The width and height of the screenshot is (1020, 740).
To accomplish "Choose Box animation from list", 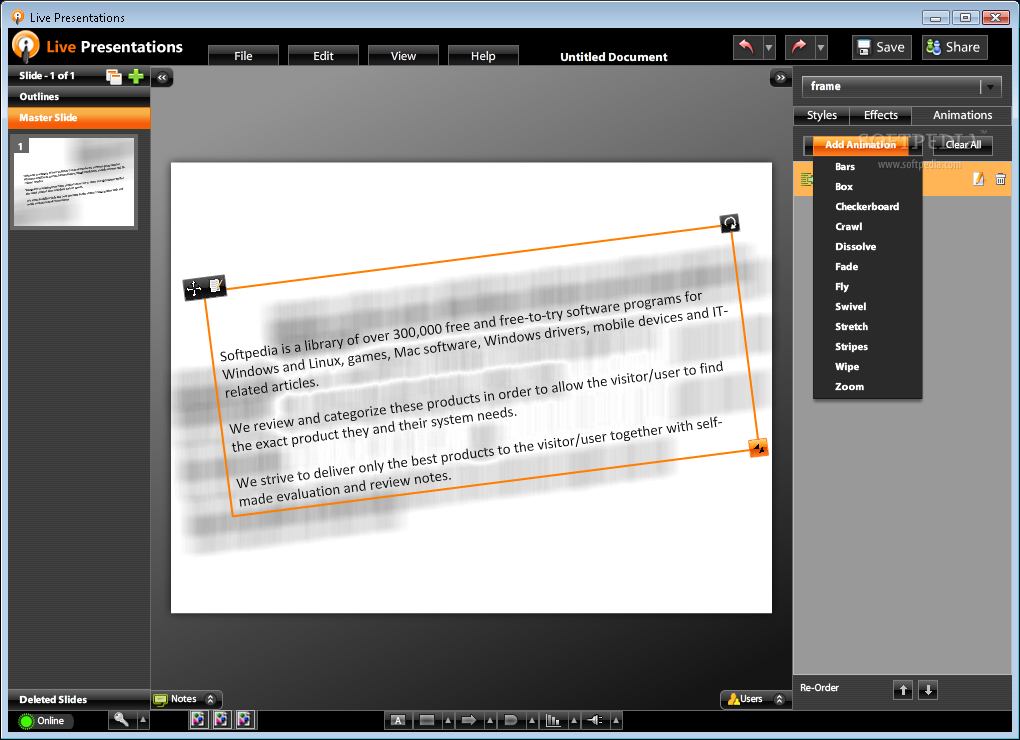I will [867, 187].
